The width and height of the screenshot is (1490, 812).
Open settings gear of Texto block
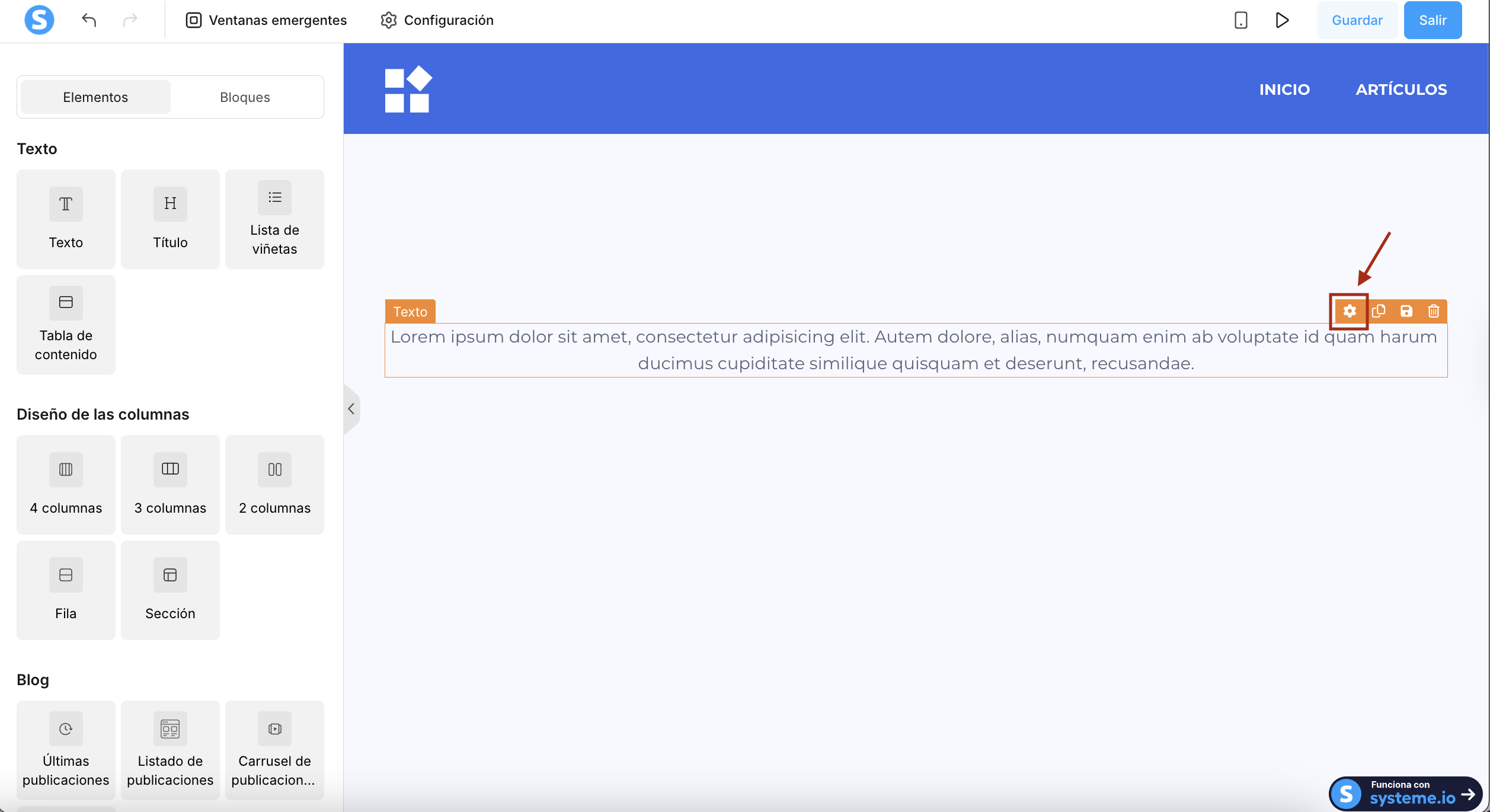pos(1349,311)
